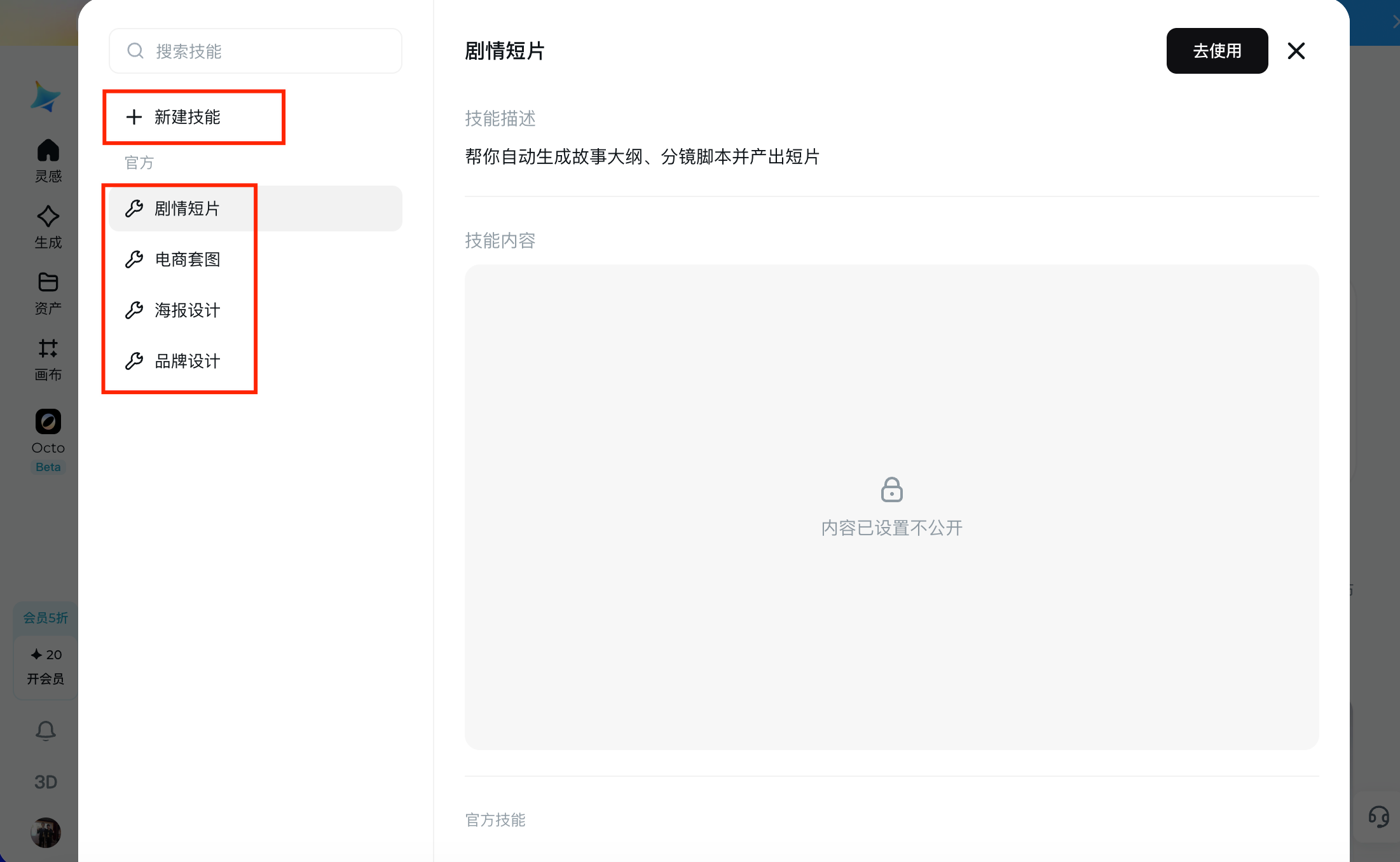Select the 剧情短片 skill
The image size is (1400, 862).
[x=256, y=209]
